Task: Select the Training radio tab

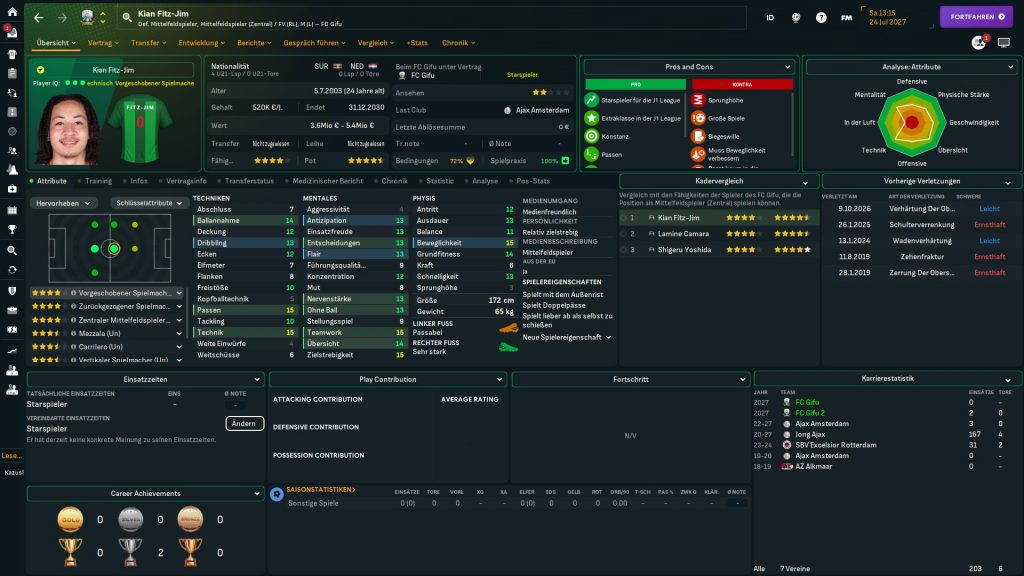Action: (x=98, y=181)
